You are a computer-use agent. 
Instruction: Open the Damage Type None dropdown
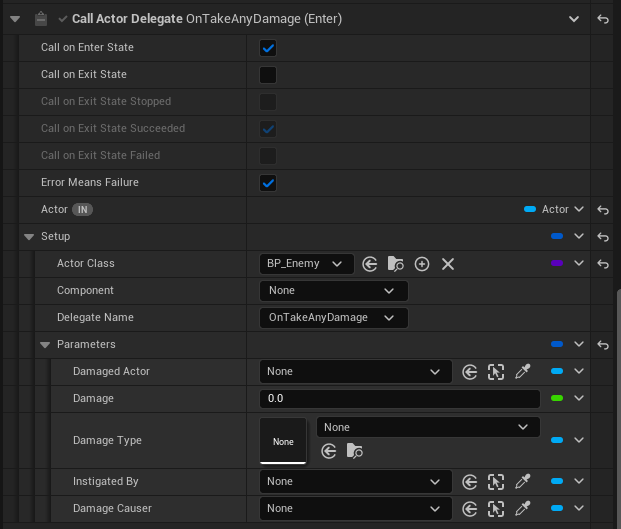[x=428, y=427]
